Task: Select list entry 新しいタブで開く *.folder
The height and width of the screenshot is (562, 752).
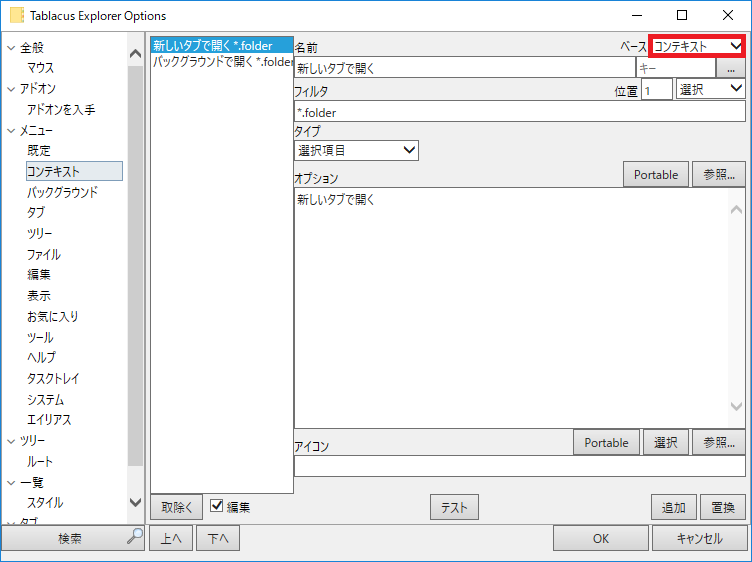Action: [x=222, y=46]
